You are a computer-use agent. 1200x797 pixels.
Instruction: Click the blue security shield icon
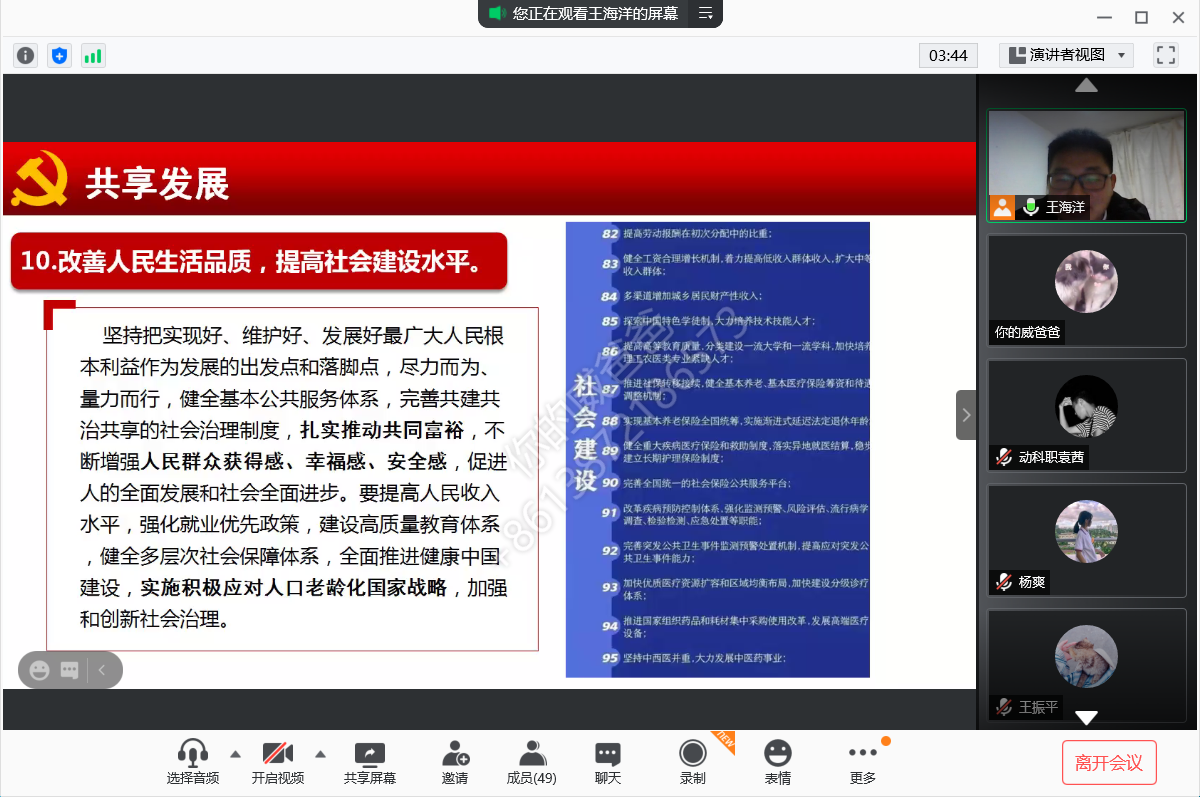tap(60, 56)
